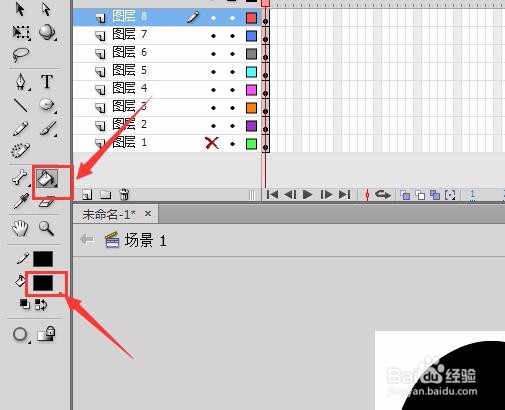The width and height of the screenshot is (505, 410).
Task: Reset to black and white colors
Action: 24,304
